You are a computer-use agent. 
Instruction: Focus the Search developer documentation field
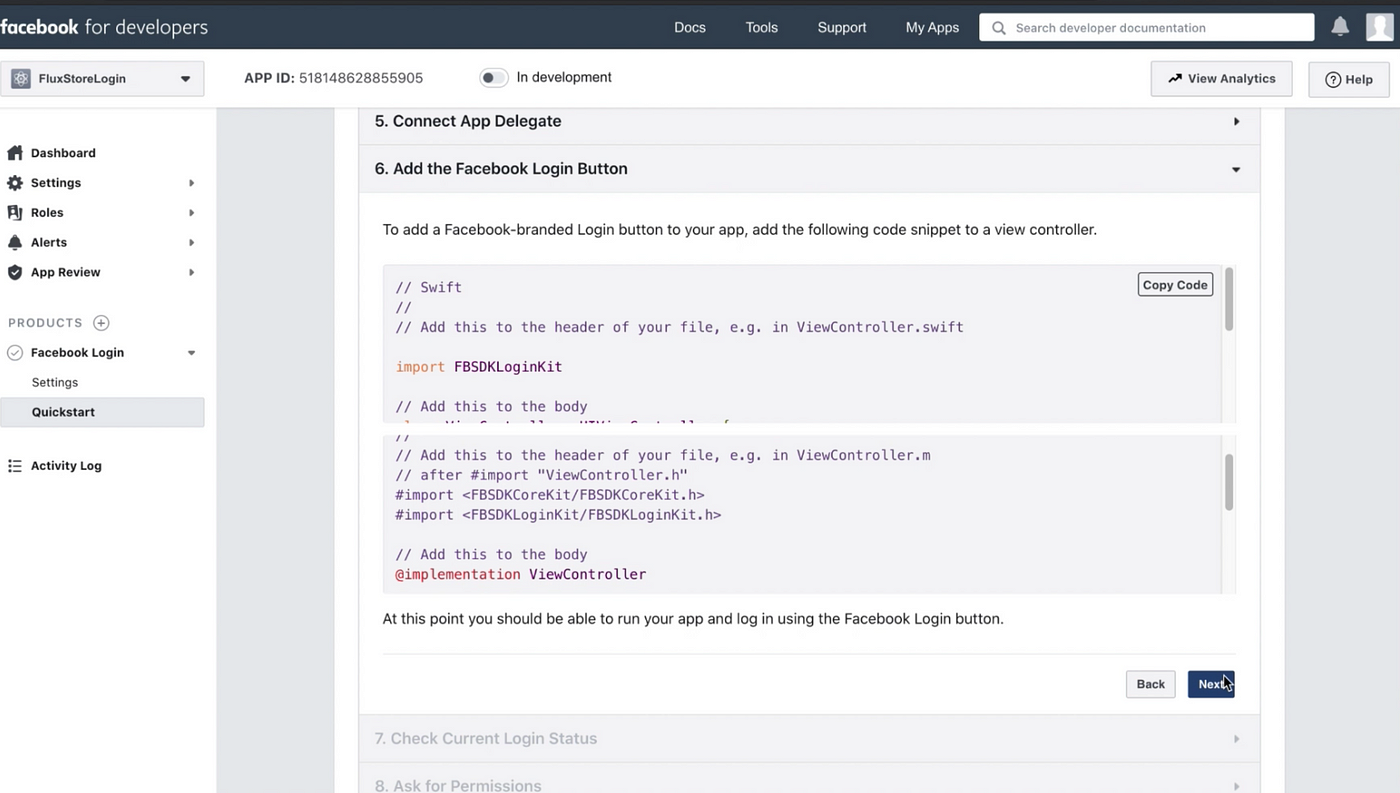click(x=1146, y=28)
